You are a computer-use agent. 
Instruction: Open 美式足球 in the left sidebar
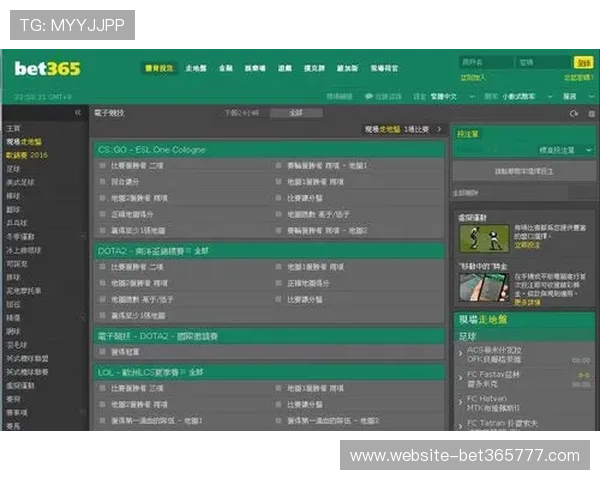pos(20,182)
